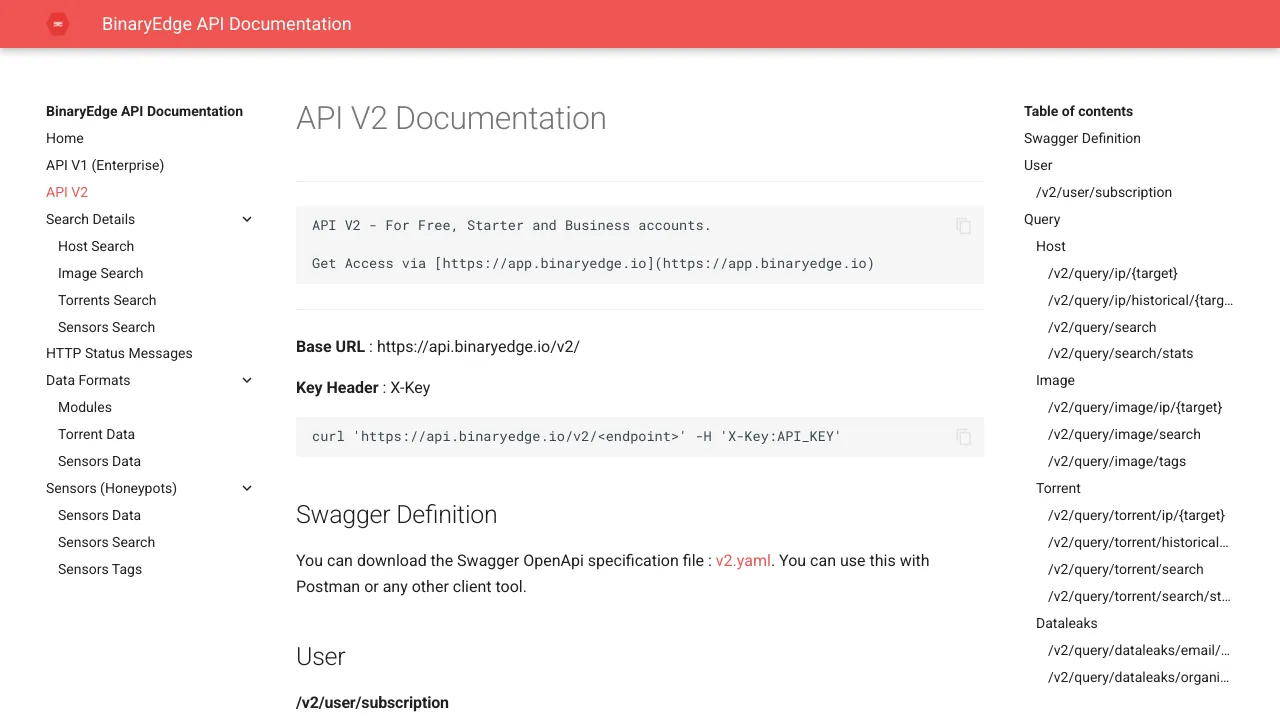Go to /v2/query/image/tags in contents
This screenshot has height=720, width=1280.
pos(1117,461)
